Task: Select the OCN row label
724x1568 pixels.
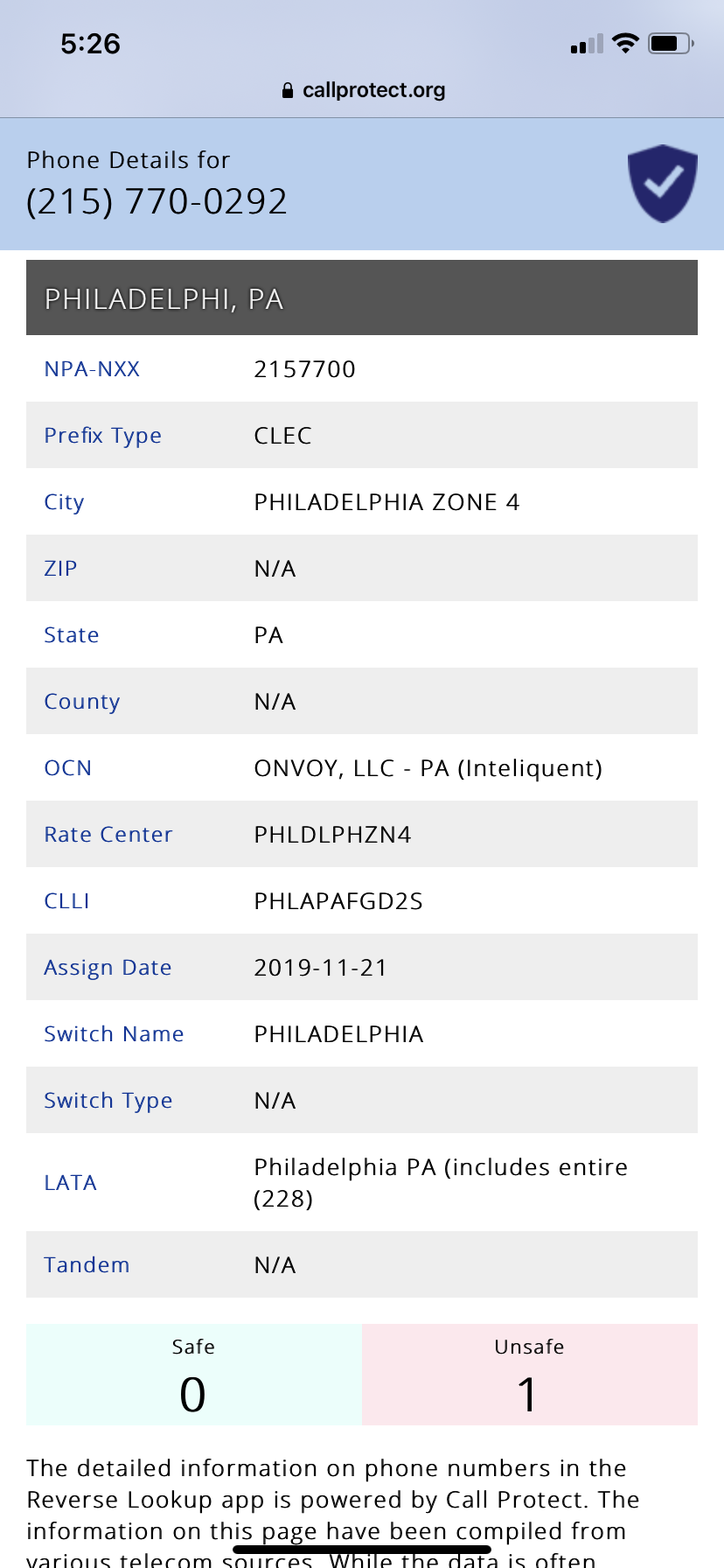Action: click(67, 768)
